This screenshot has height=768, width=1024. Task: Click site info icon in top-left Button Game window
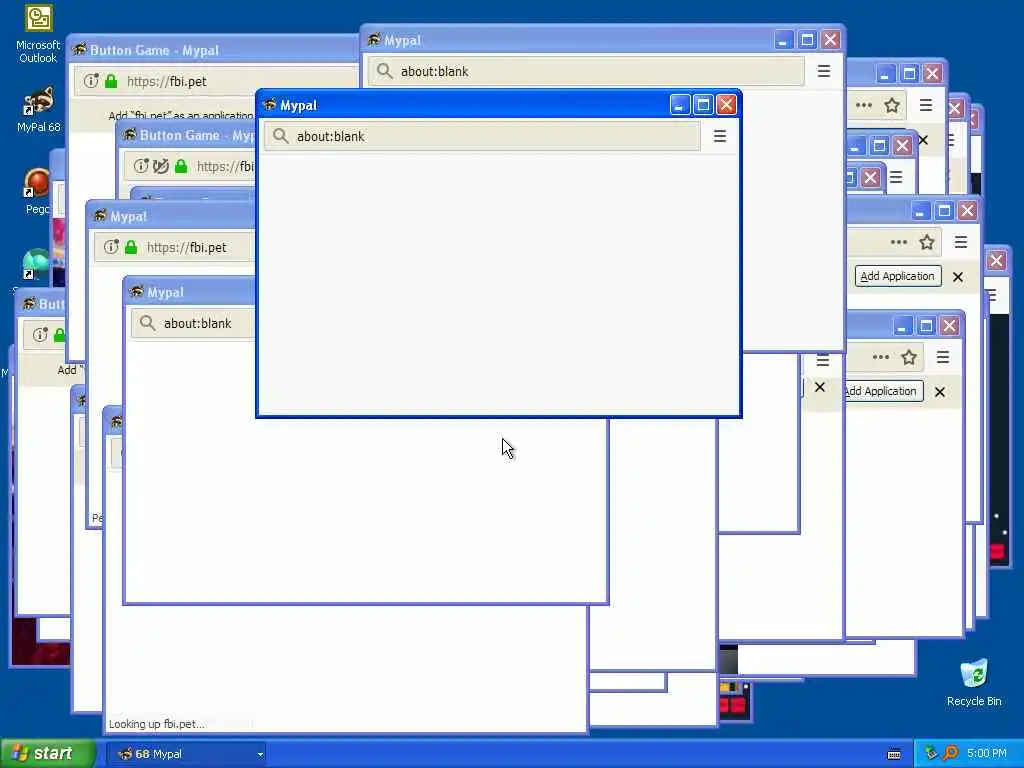click(x=91, y=81)
